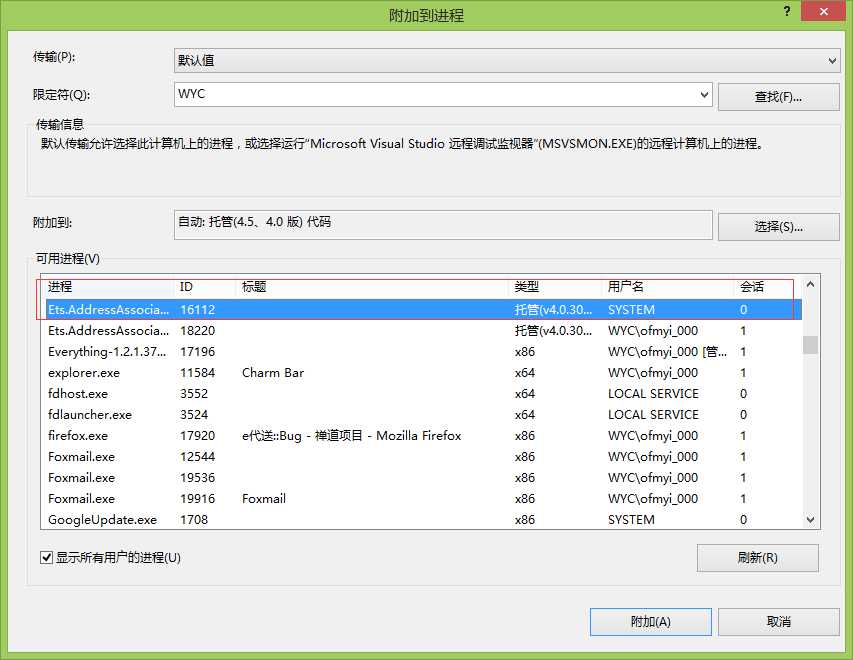The height and width of the screenshot is (660, 853).
Task: Select the firefox.exe process row
Action: 423,436
